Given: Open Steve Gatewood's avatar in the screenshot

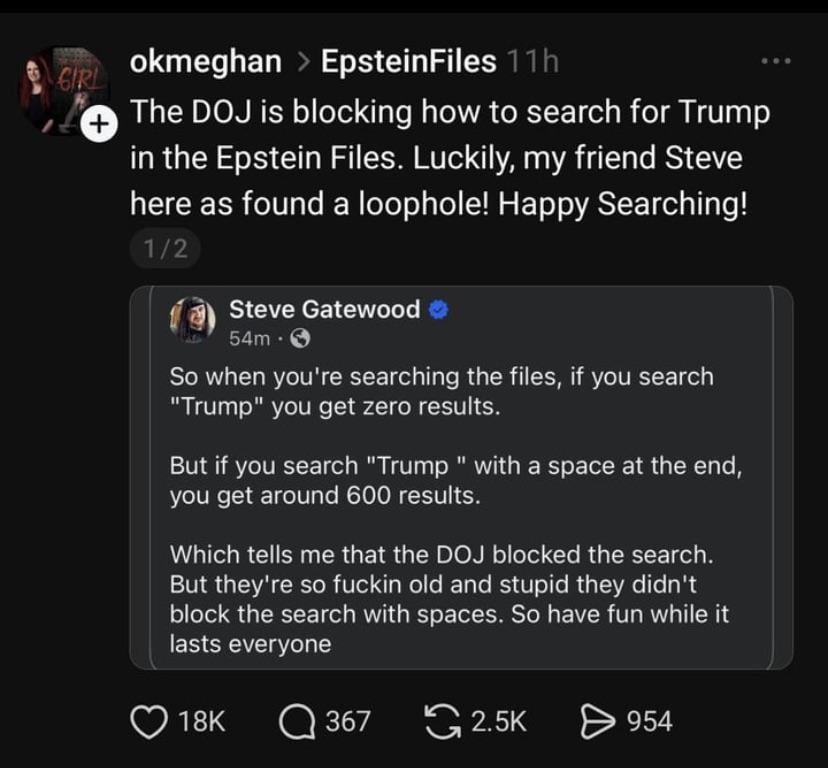Looking at the screenshot, I should point(192,320).
